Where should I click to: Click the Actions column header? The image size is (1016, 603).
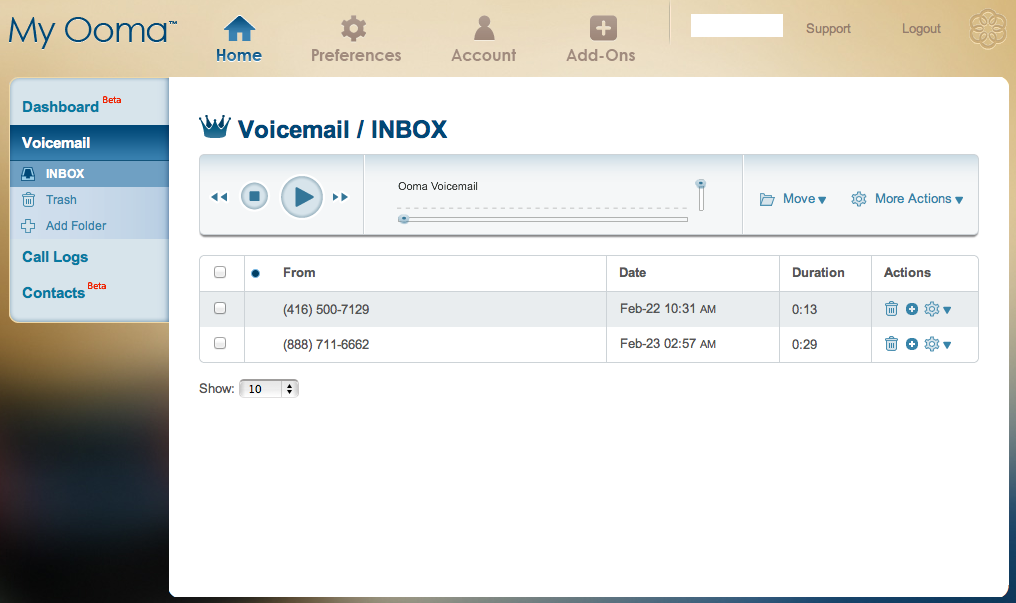click(x=907, y=273)
